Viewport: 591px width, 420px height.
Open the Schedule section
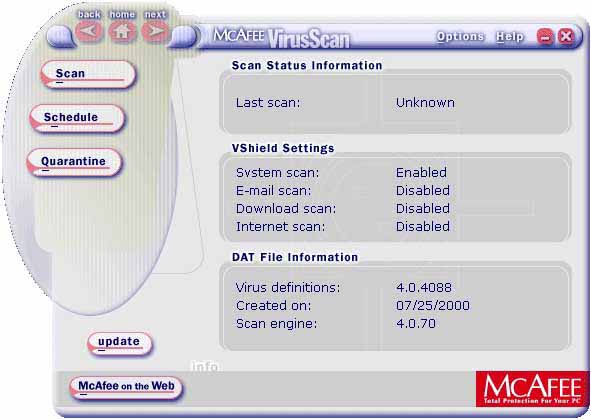pos(77,118)
